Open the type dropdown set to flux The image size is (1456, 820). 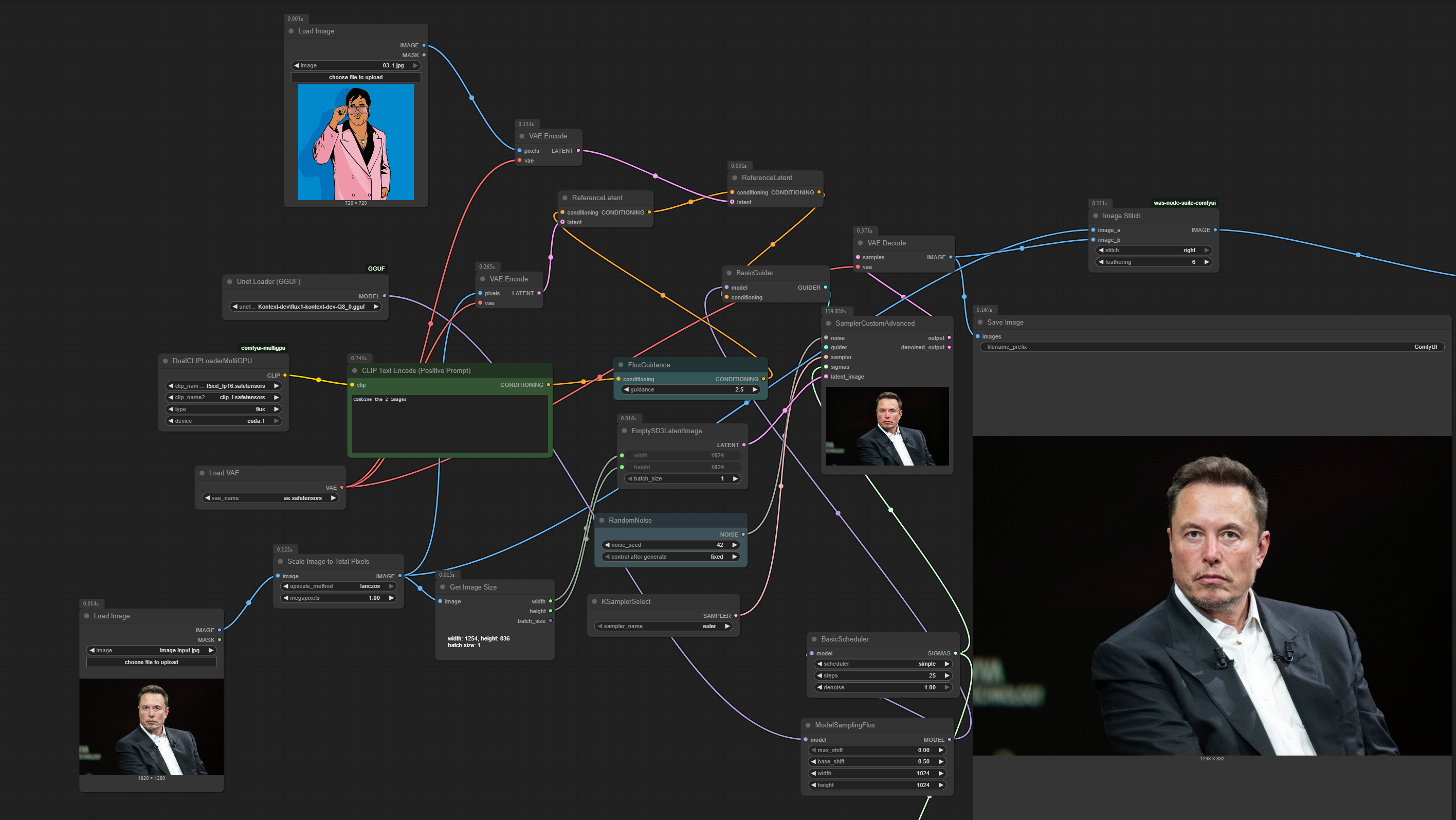[x=224, y=409]
